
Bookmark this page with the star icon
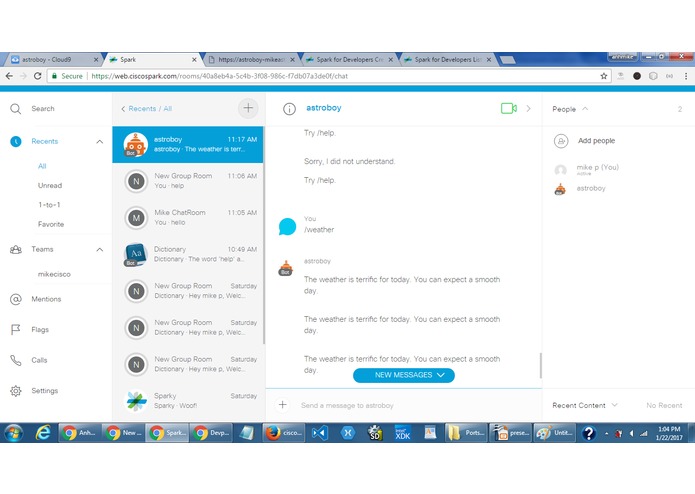click(x=603, y=76)
